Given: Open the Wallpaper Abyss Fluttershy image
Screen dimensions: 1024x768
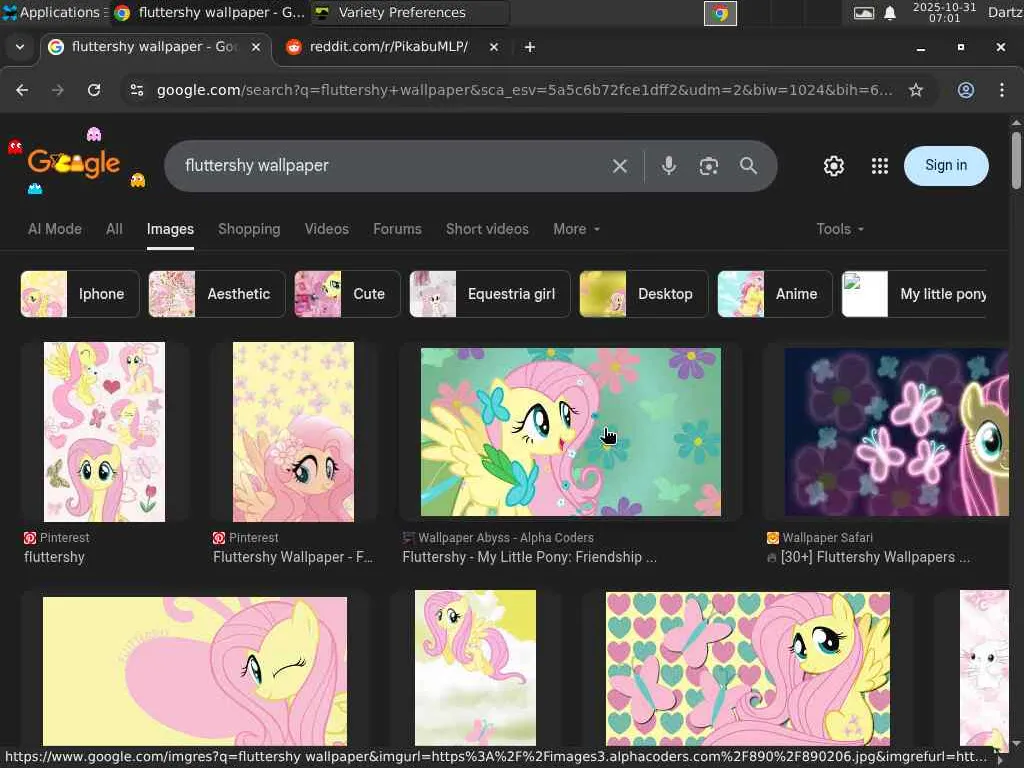Looking at the screenshot, I should [571, 432].
